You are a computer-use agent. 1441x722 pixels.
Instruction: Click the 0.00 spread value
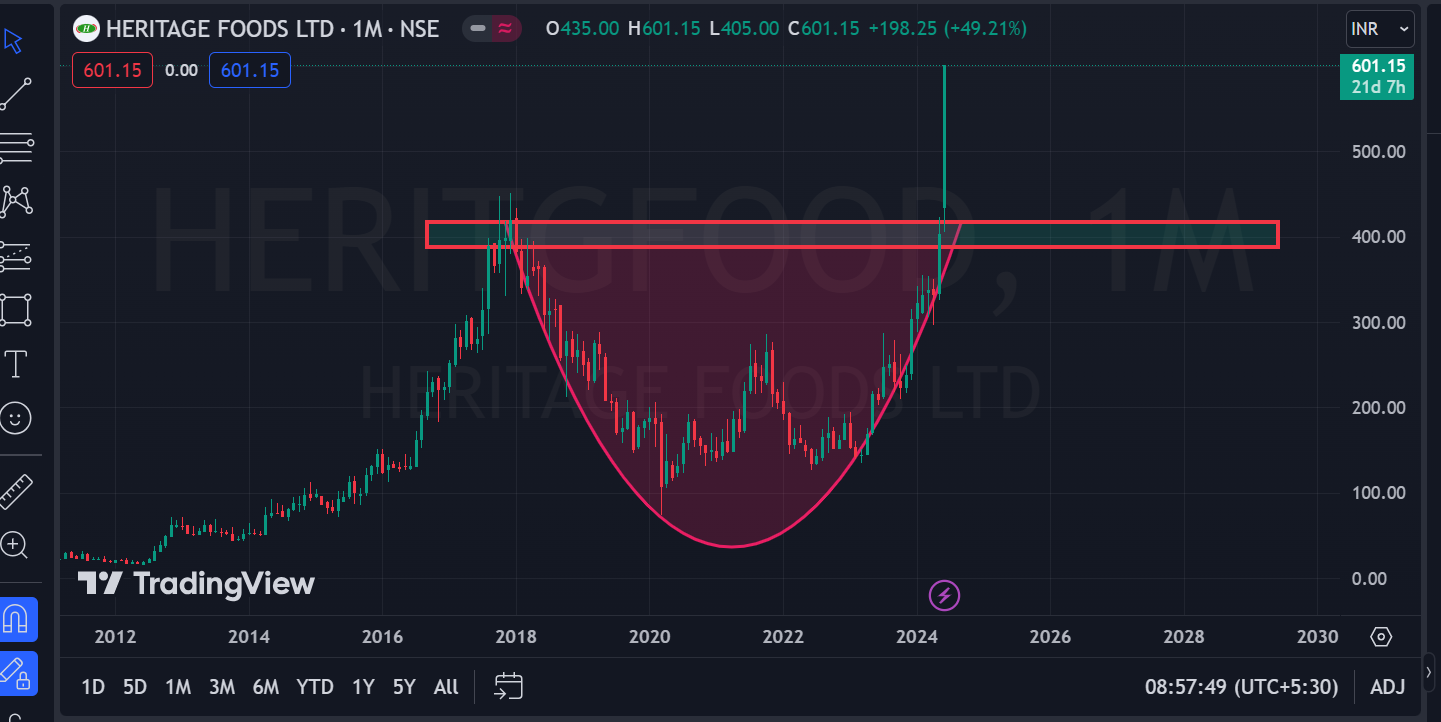coord(181,70)
